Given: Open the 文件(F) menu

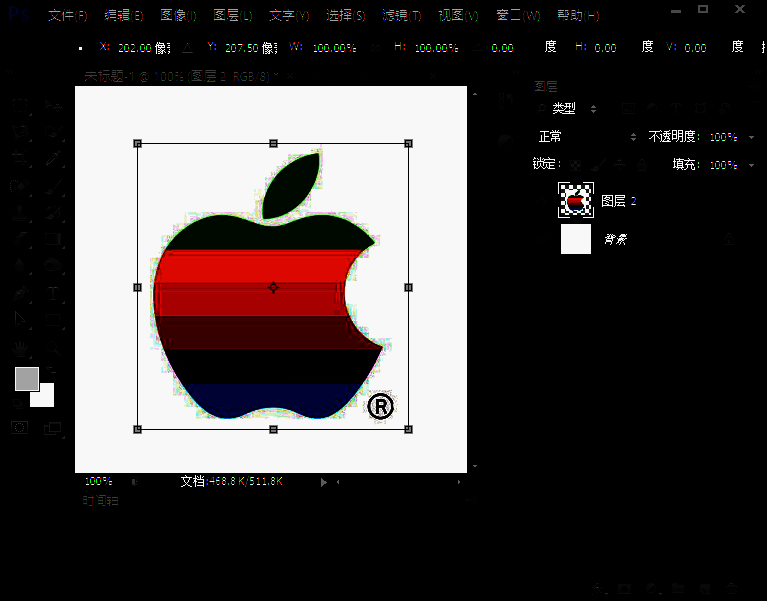Looking at the screenshot, I should coord(67,16).
